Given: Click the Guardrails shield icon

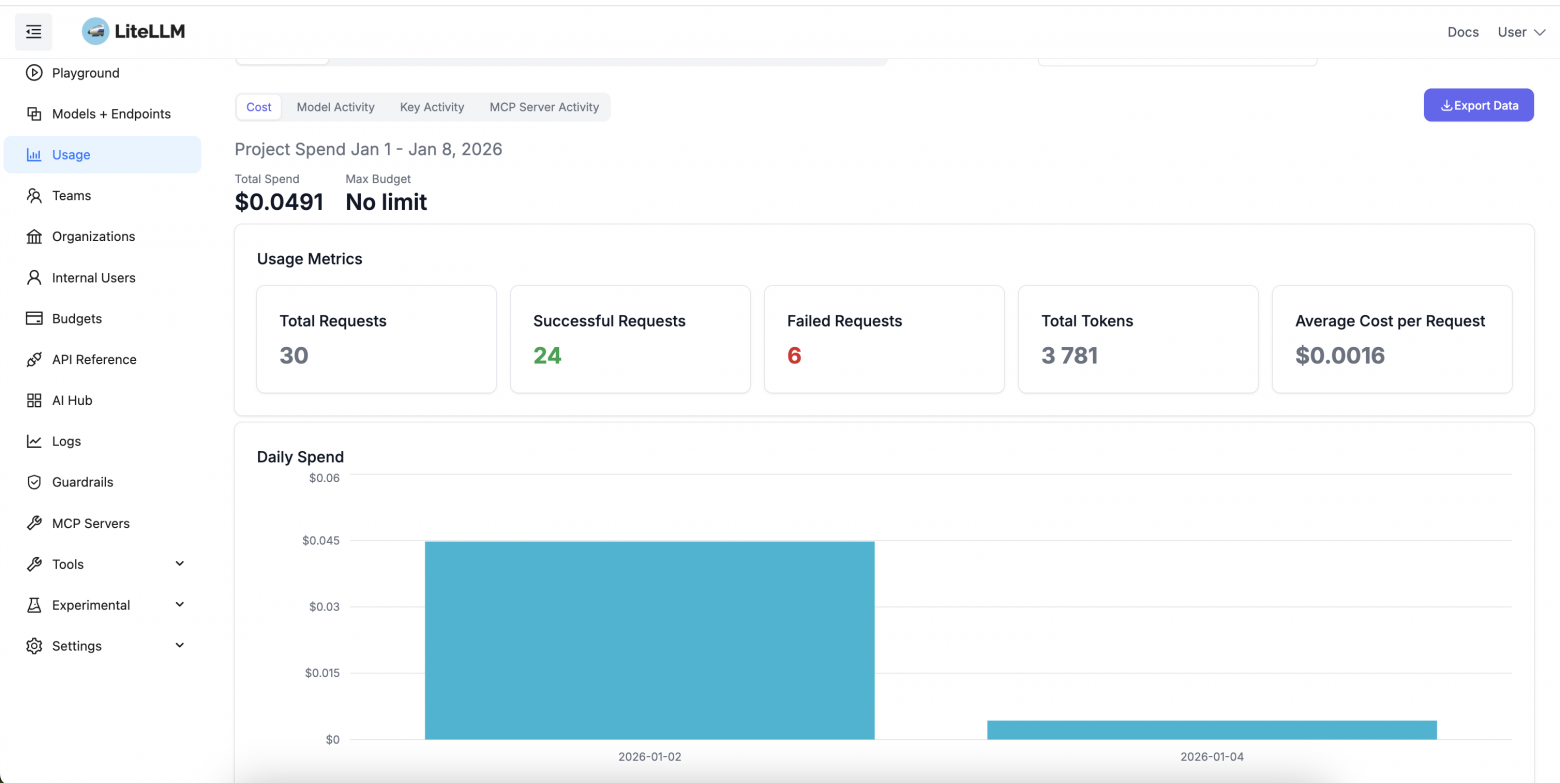Looking at the screenshot, I should tap(34, 482).
